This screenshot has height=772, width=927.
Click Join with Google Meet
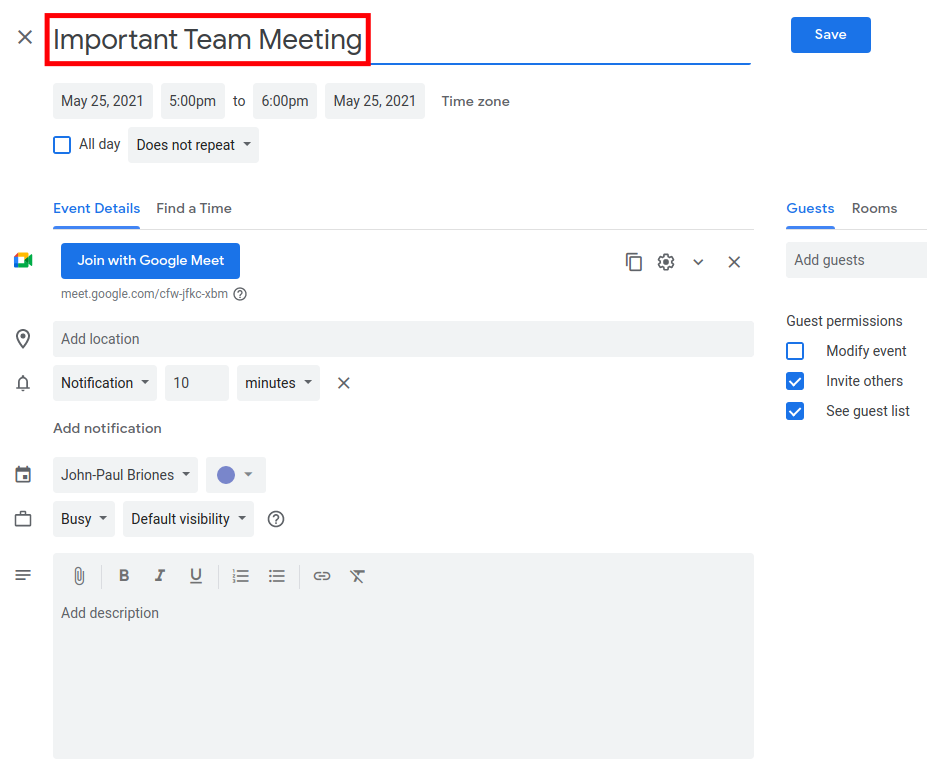click(150, 261)
